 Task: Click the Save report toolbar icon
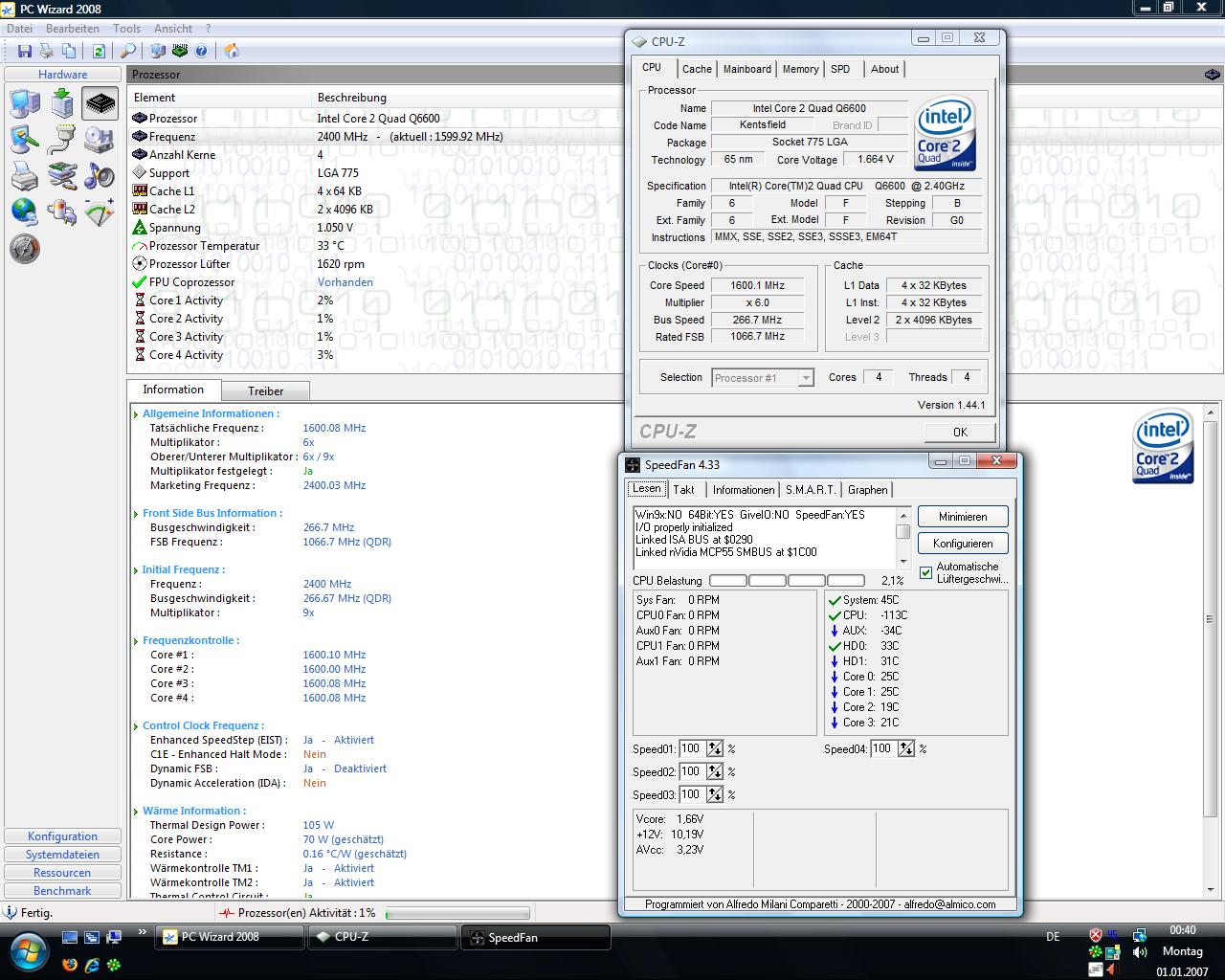pos(25,51)
